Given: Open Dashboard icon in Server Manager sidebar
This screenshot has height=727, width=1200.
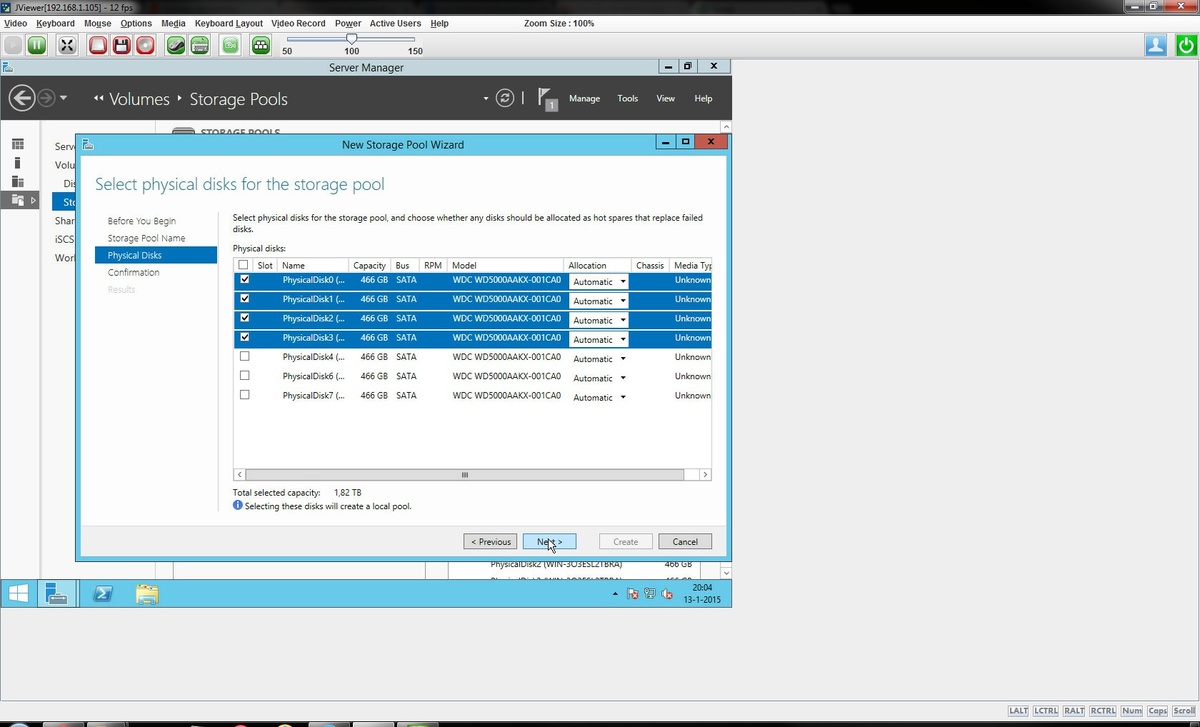Looking at the screenshot, I should coord(18,145).
